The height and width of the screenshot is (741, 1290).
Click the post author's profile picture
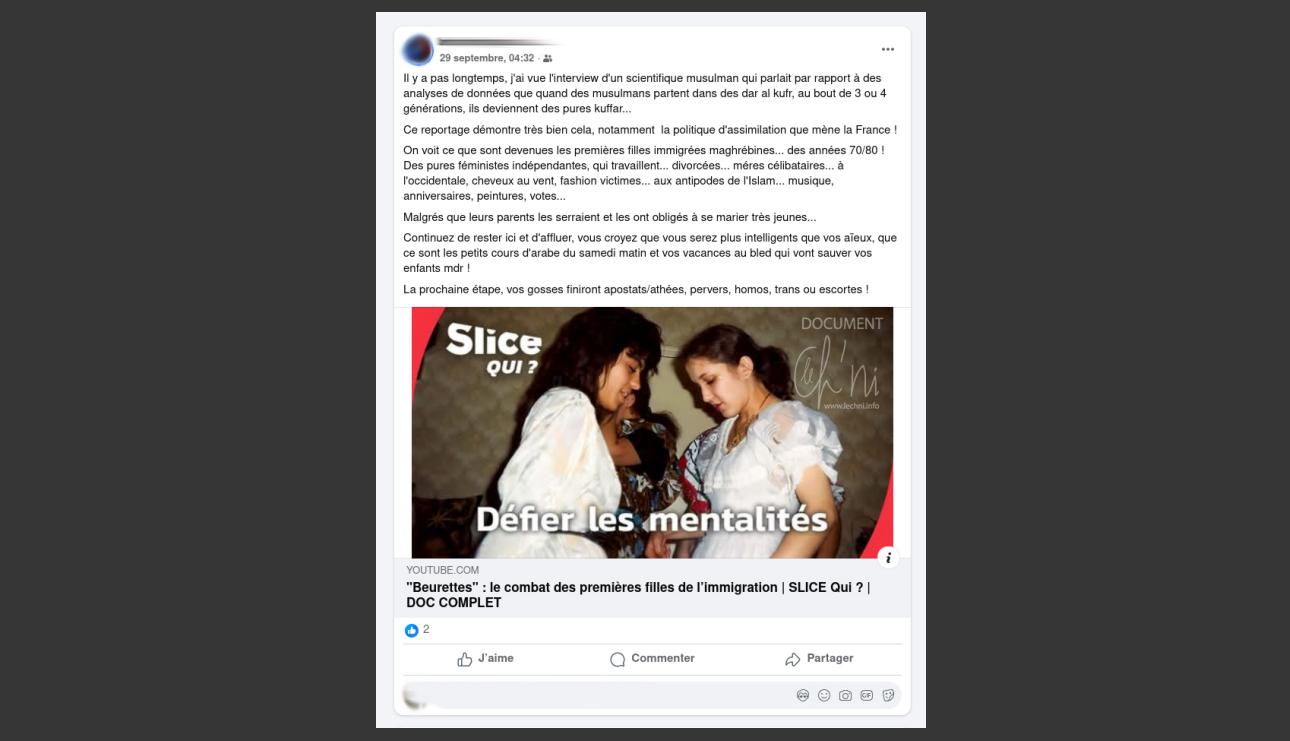[418, 50]
